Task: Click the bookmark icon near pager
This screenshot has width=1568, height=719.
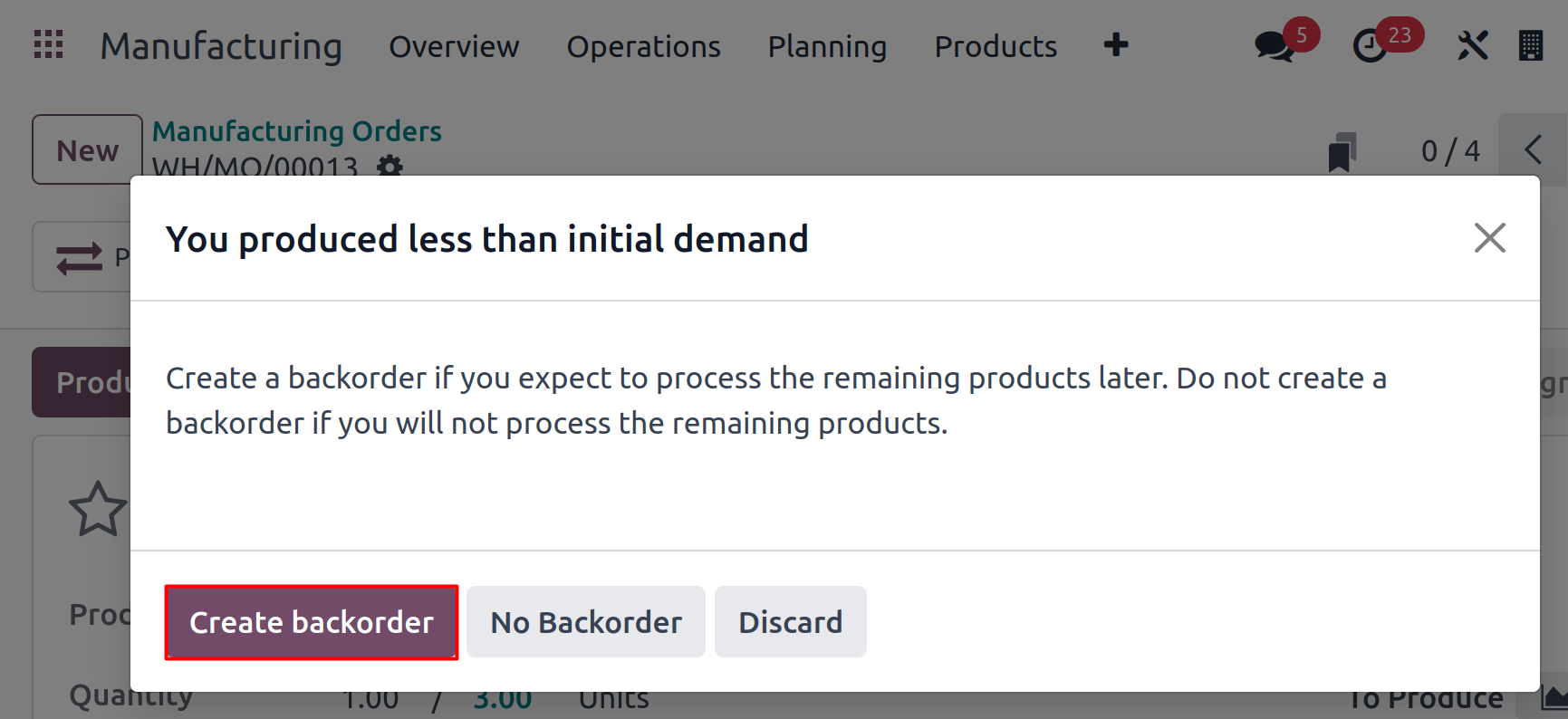Action: (x=1342, y=152)
